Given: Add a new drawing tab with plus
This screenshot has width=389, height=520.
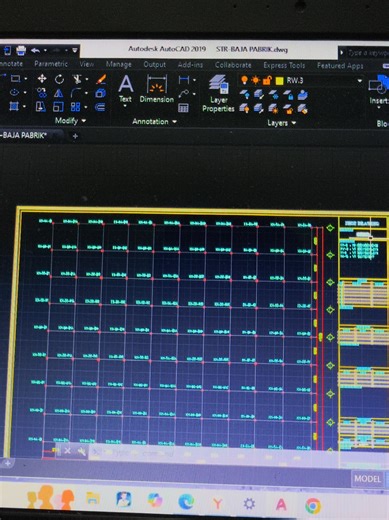Looking at the screenshot, I should (75, 136).
